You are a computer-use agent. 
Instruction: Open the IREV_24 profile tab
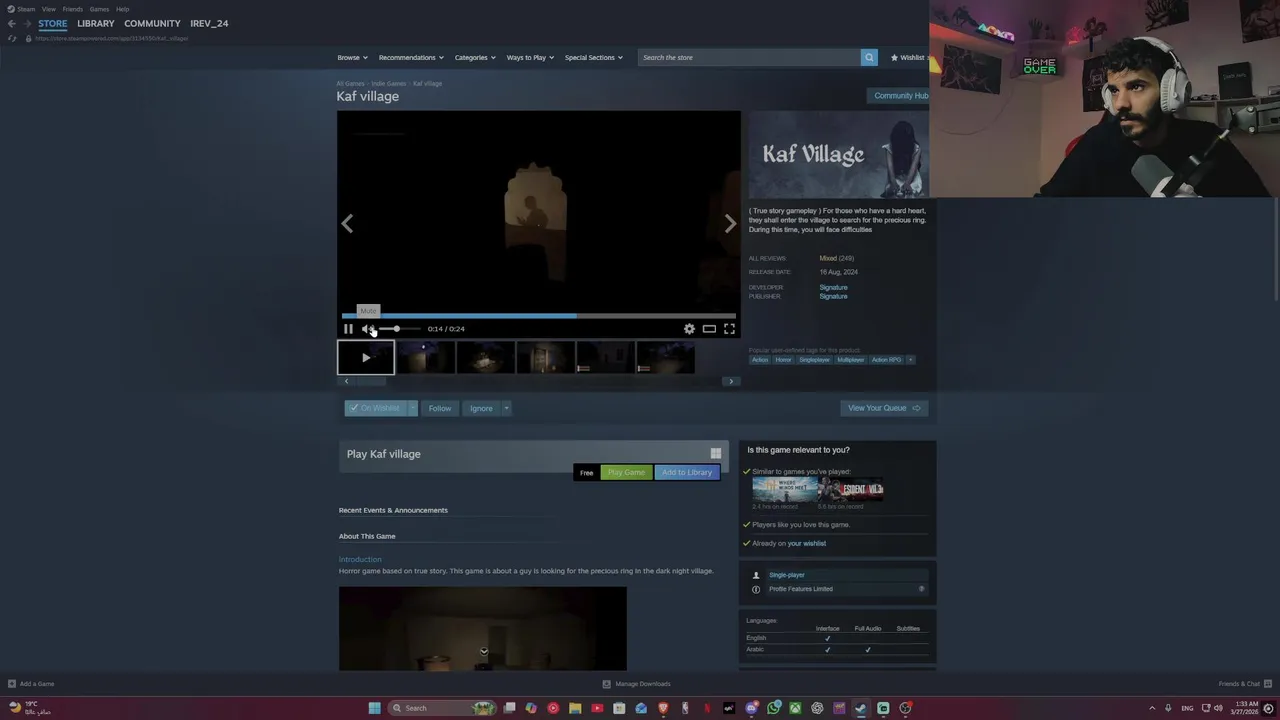pos(209,23)
